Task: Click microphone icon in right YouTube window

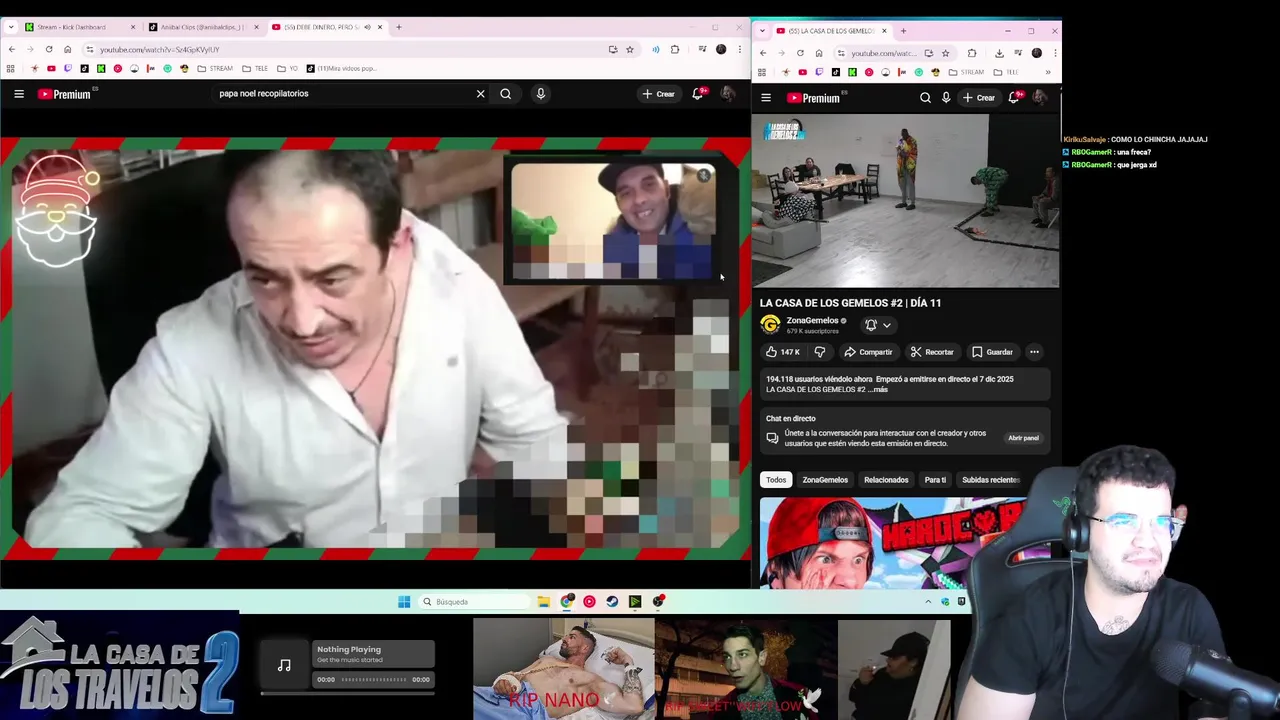Action: click(x=946, y=98)
